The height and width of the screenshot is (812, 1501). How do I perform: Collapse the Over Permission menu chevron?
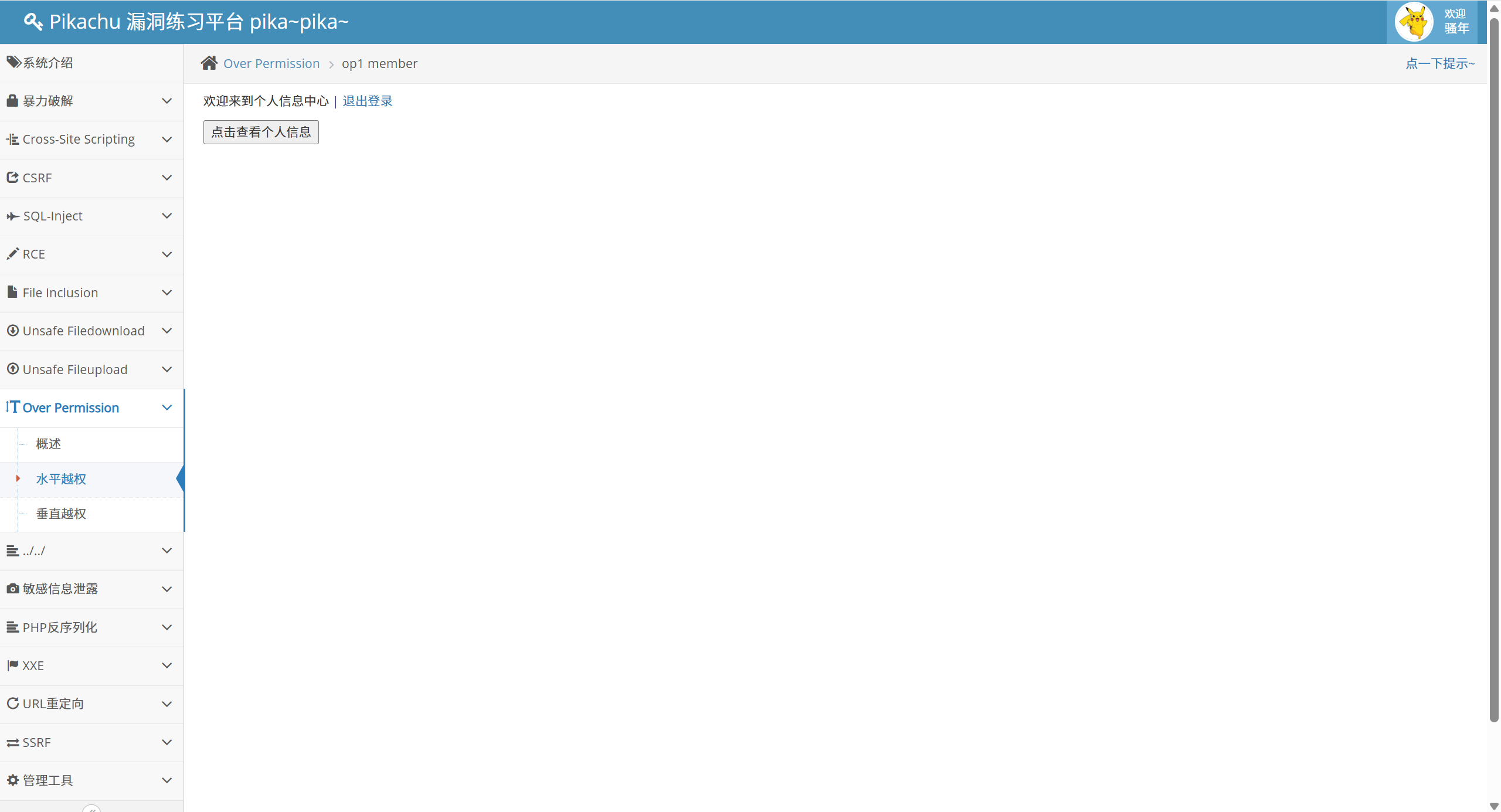tap(167, 407)
